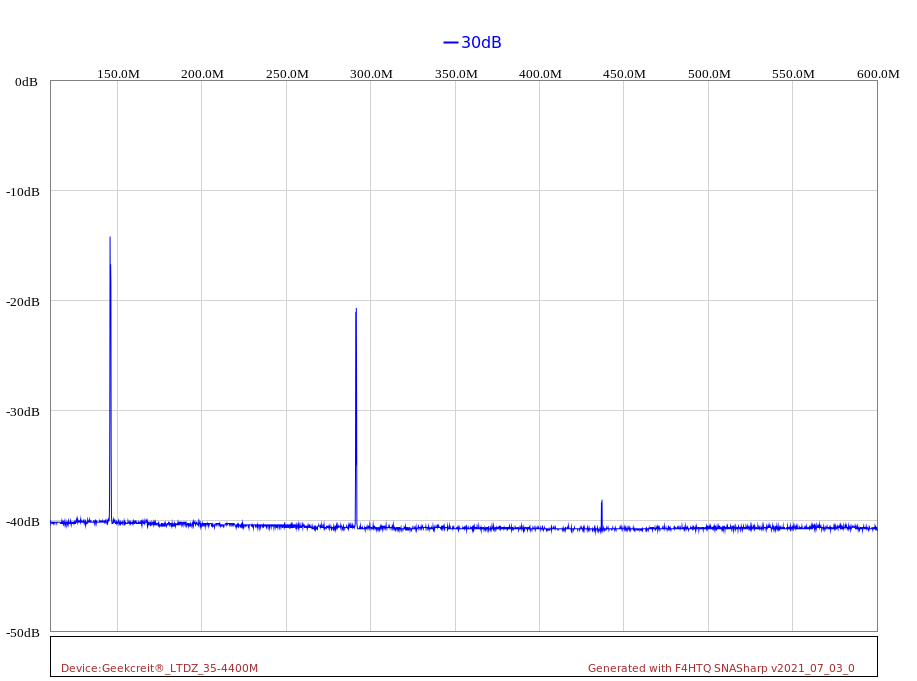Select the 500.0M frequency axis label
917x681 pixels.
click(709, 74)
